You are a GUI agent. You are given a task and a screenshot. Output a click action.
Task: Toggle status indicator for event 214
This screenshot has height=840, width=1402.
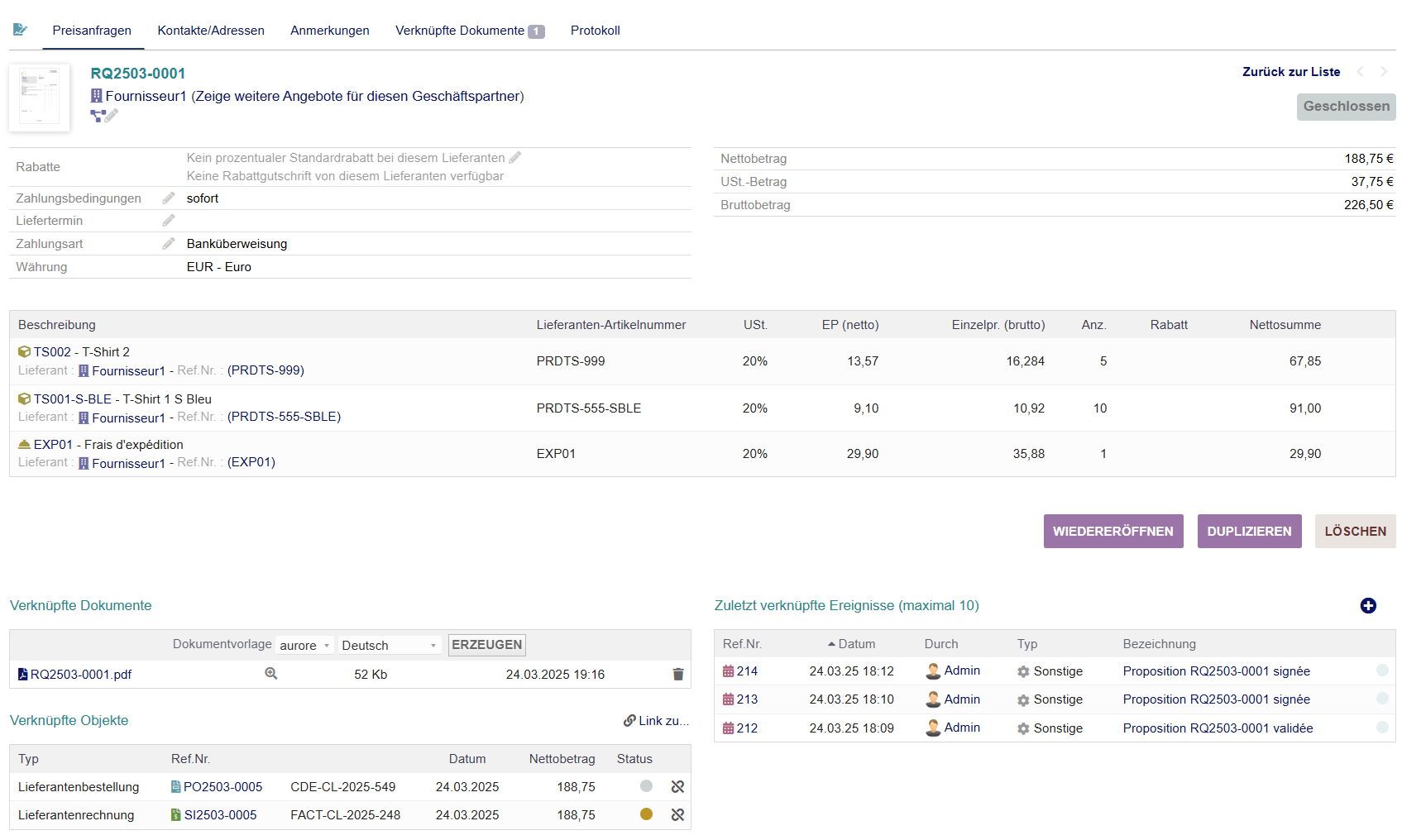click(x=1381, y=671)
